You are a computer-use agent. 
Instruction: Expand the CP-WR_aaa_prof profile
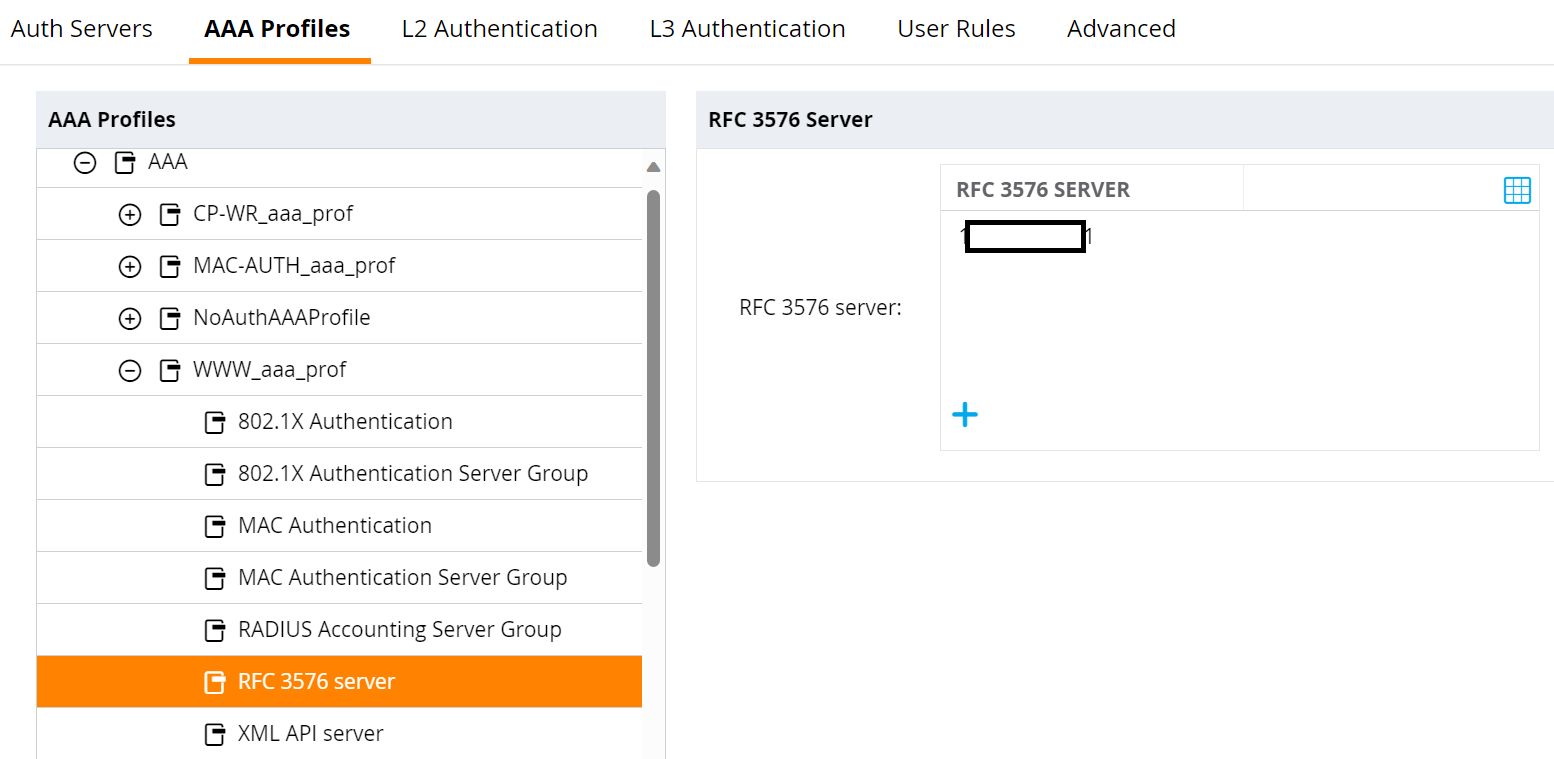coord(130,214)
